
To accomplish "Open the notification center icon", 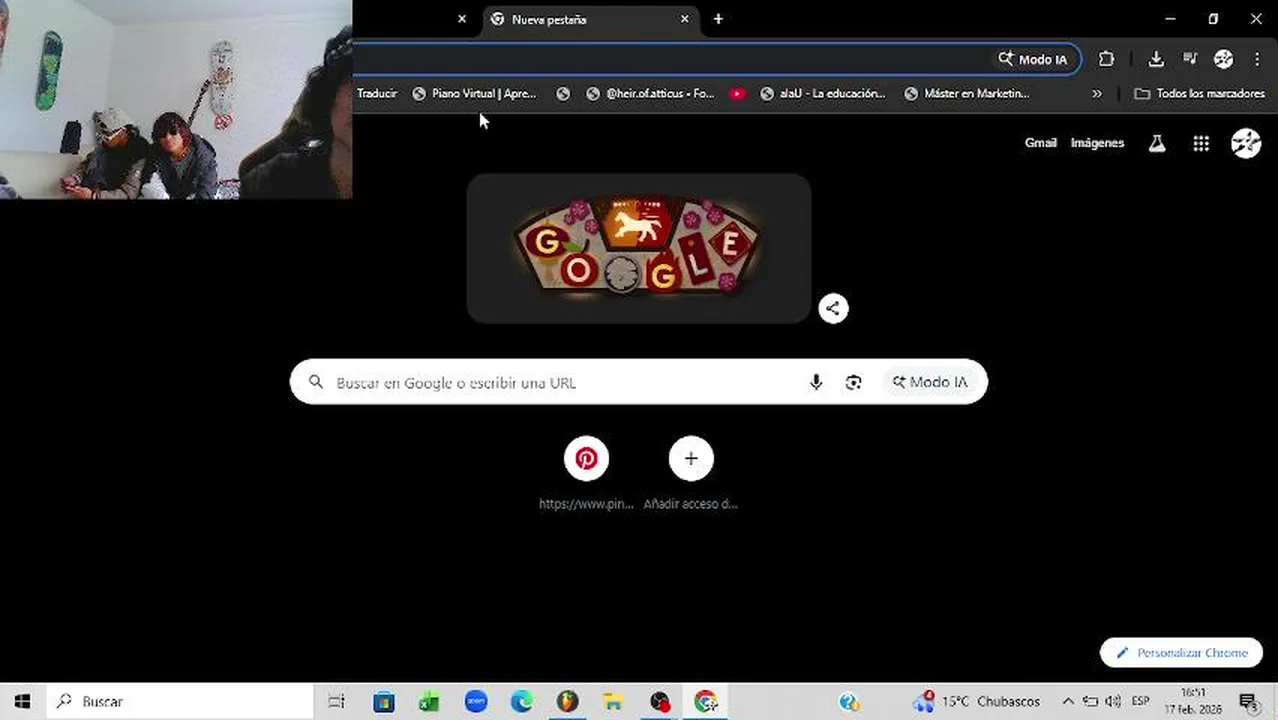I will [1248, 702].
